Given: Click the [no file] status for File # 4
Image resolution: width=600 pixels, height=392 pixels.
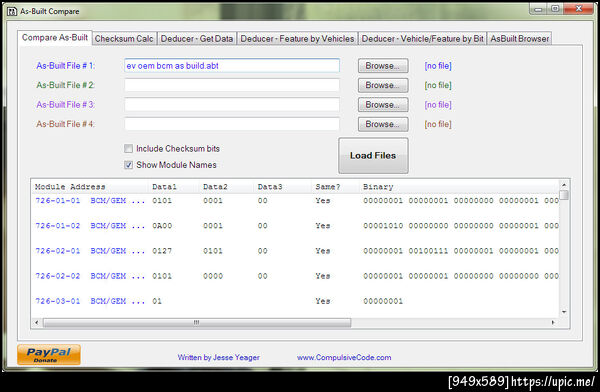Looking at the screenshot, I should (x=438, y=124).
